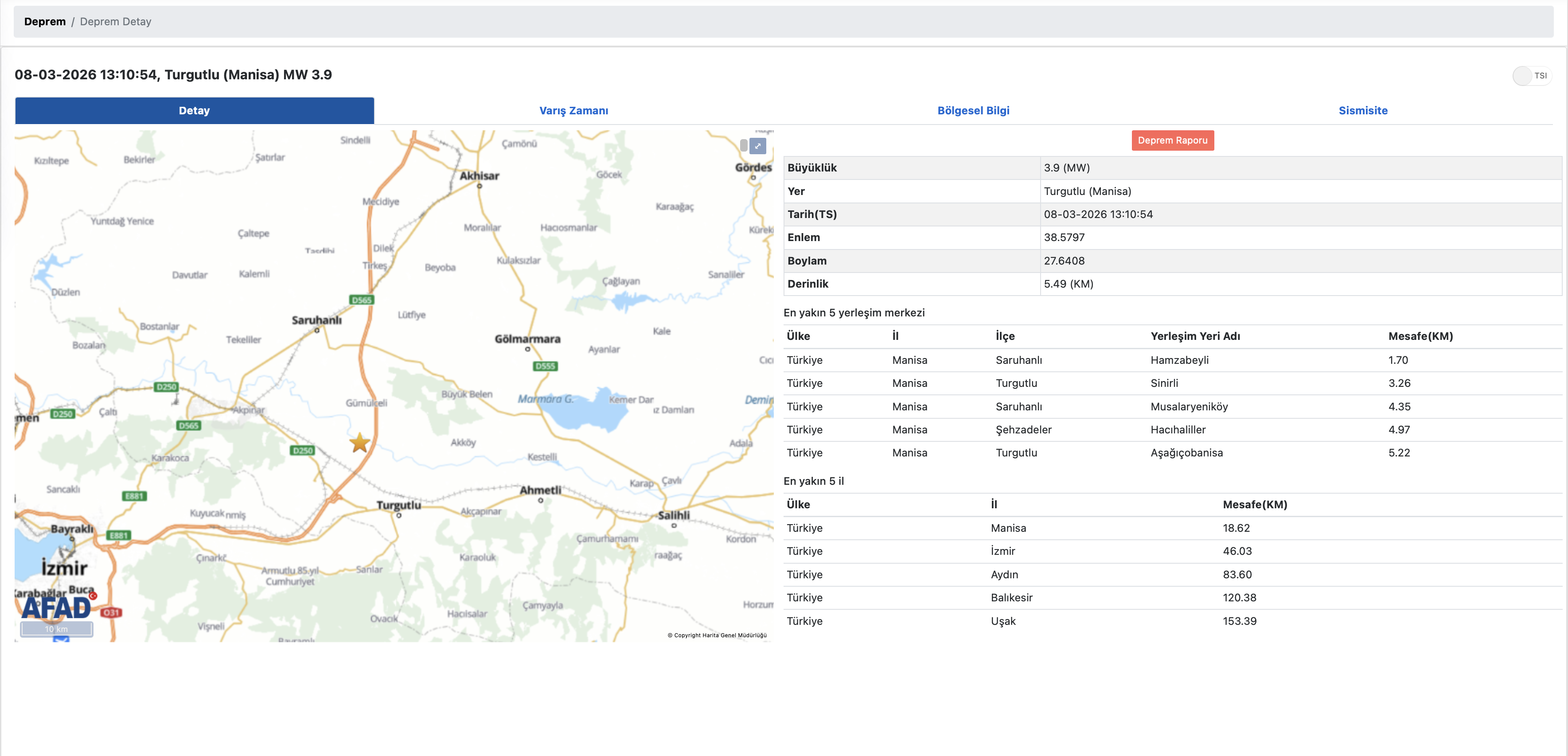The width and height of the screenshot is (1568, 756).
Task: Click the E881 road sign near Bayraklı
Action: tap(119, 536)
